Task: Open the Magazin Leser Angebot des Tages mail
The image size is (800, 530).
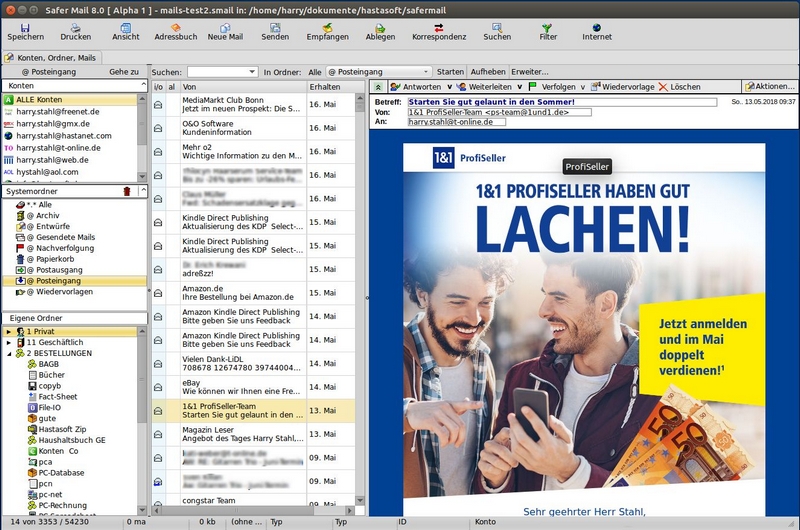Action: [x=254, y=434]
